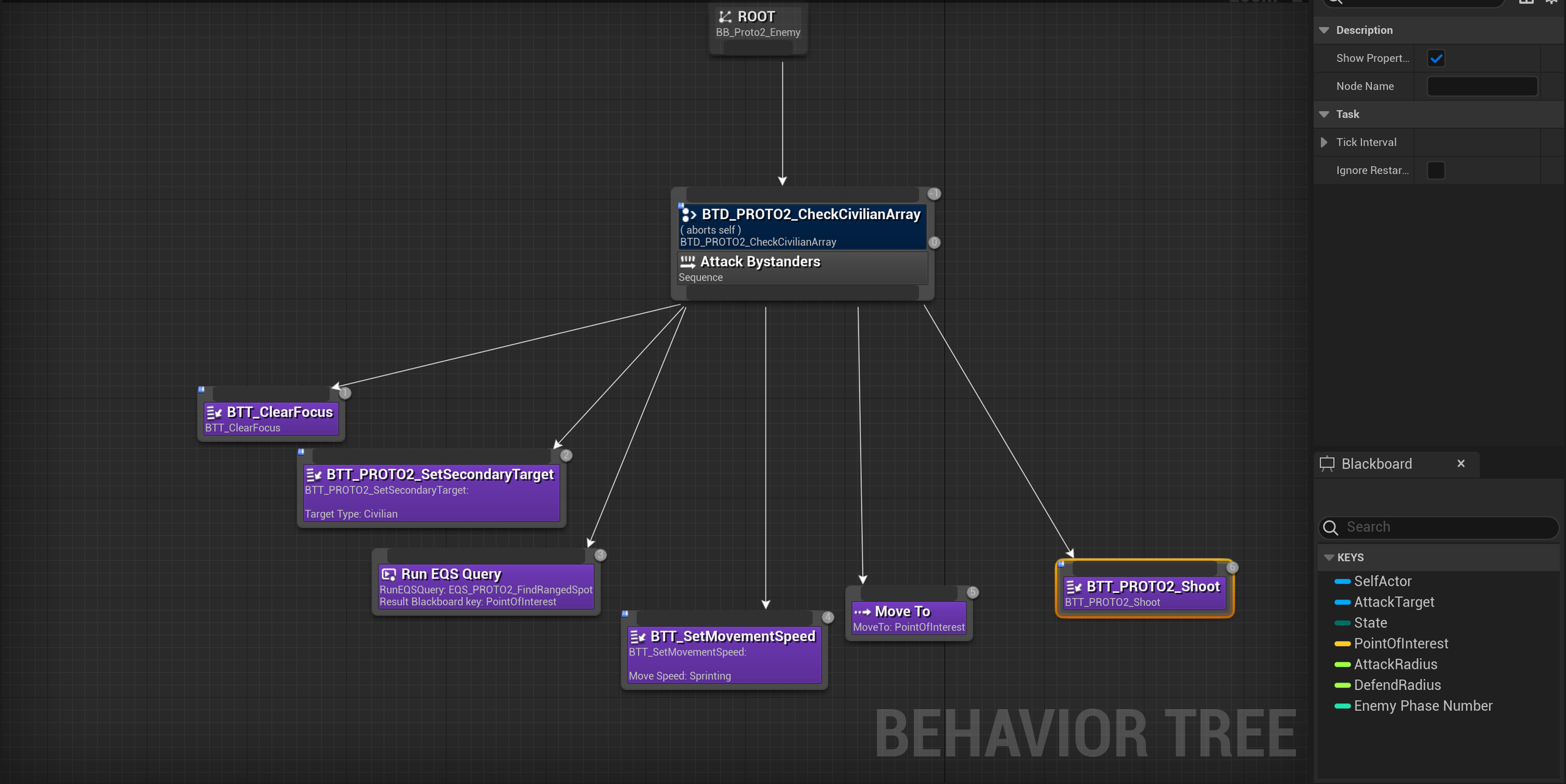
Task: Click the Node Name input field
Action: [x=1481, y=86]
